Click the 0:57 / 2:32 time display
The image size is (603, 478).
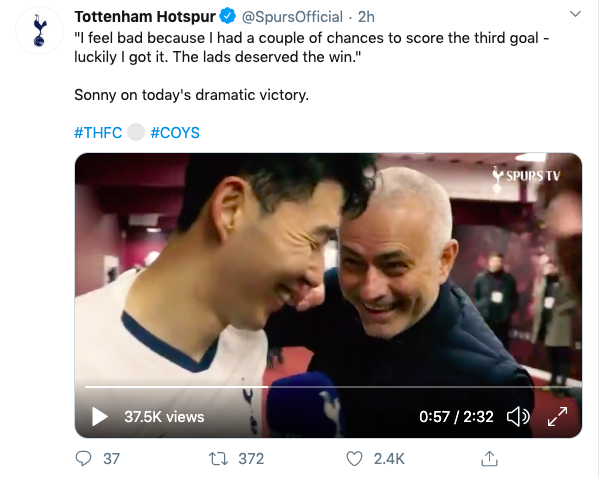[457, 416]
